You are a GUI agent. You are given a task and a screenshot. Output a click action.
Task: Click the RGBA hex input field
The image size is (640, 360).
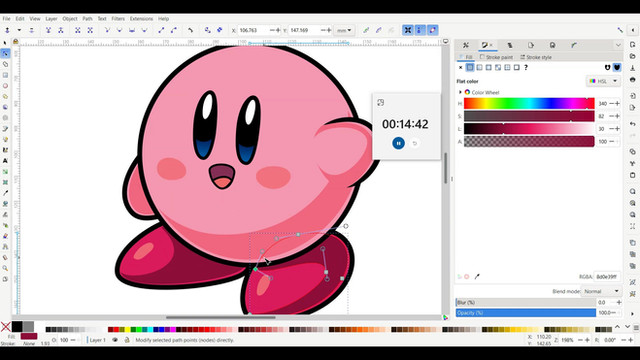(x=607, y=277)
